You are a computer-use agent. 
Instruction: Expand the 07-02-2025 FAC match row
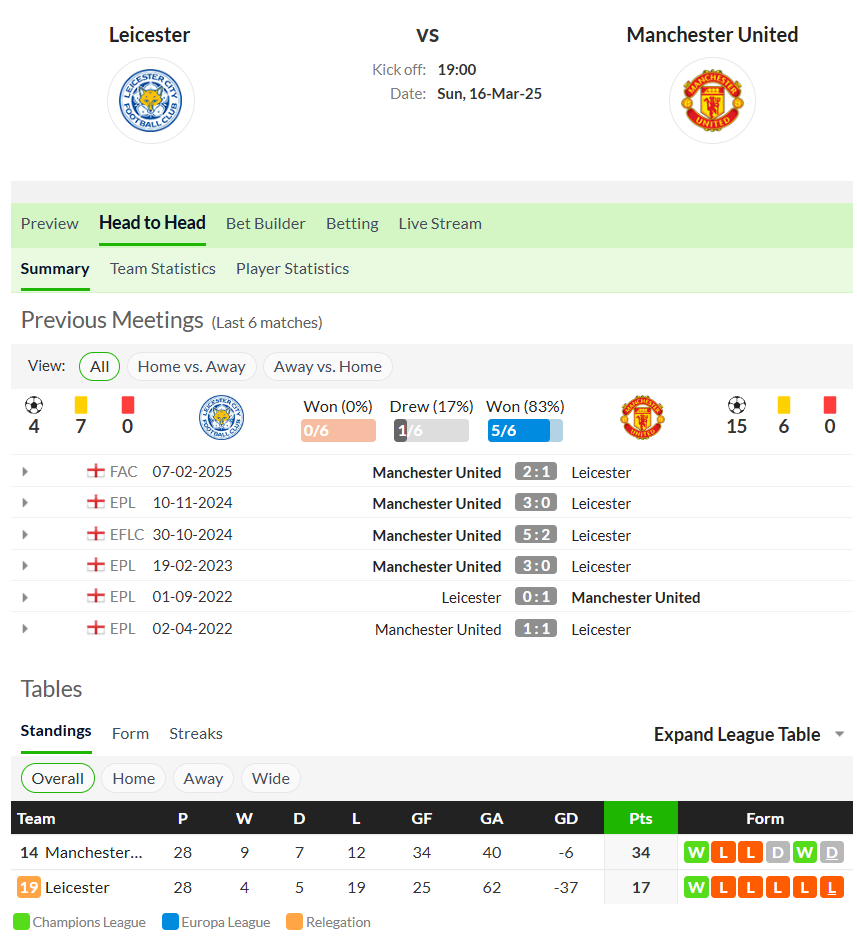tap(25, 472)
